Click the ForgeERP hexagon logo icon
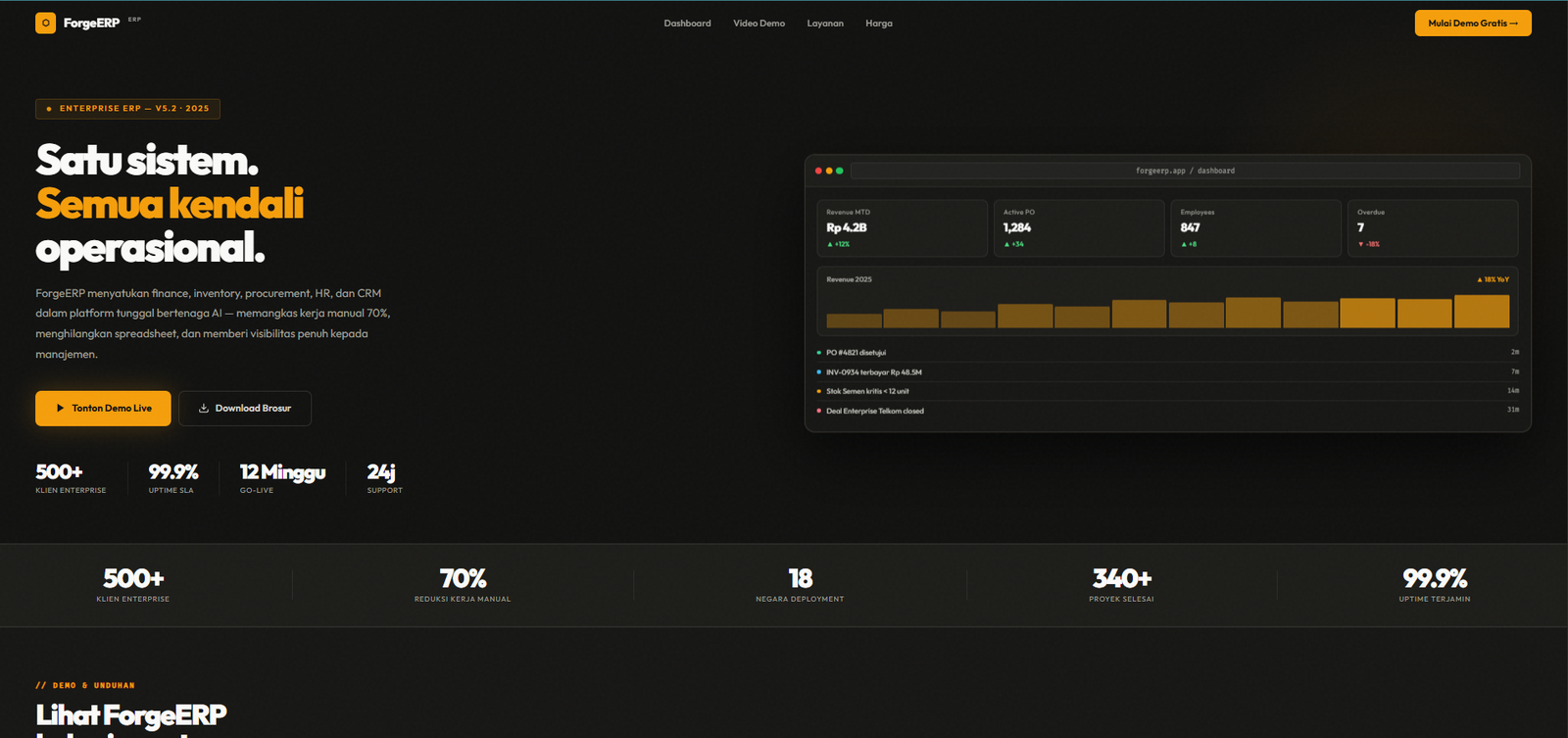This screenshot has width=1568, height=738. (x=45, y=23)
